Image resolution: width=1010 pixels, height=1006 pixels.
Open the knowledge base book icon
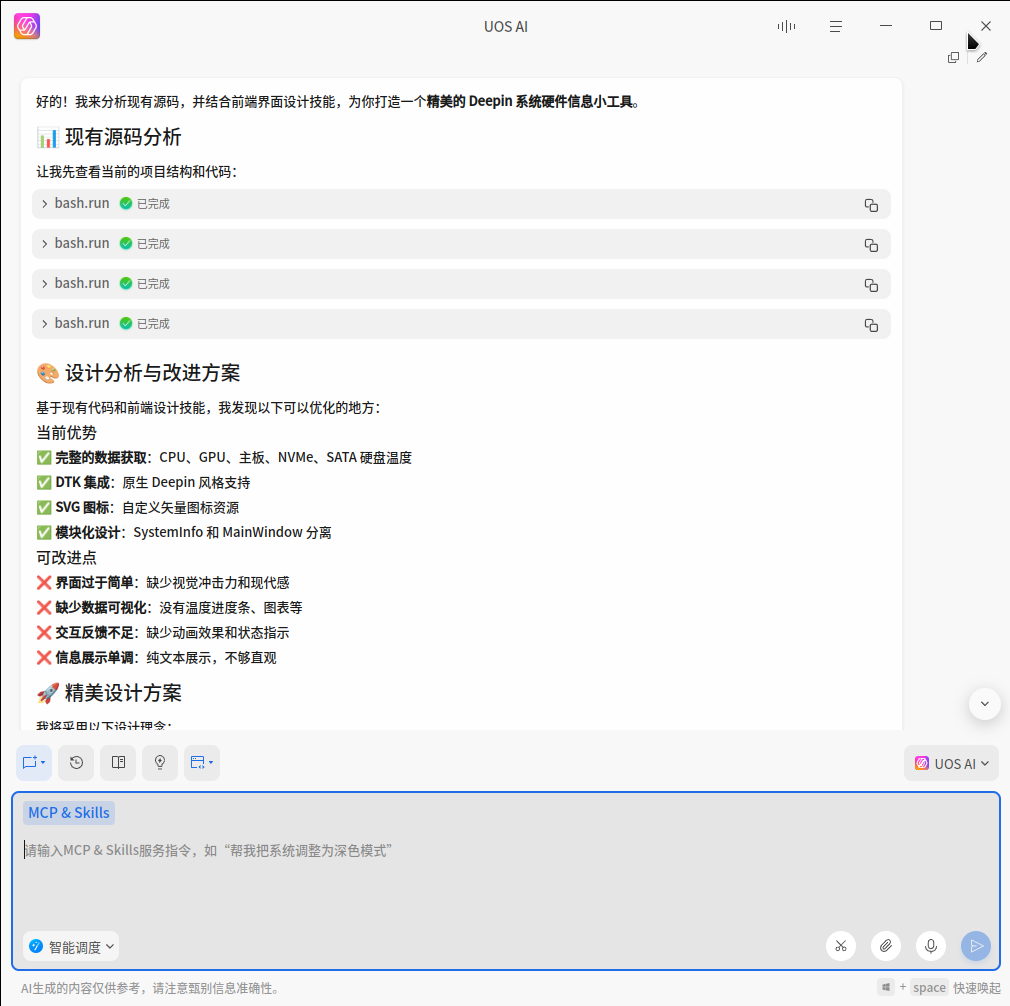coord(118,762)
